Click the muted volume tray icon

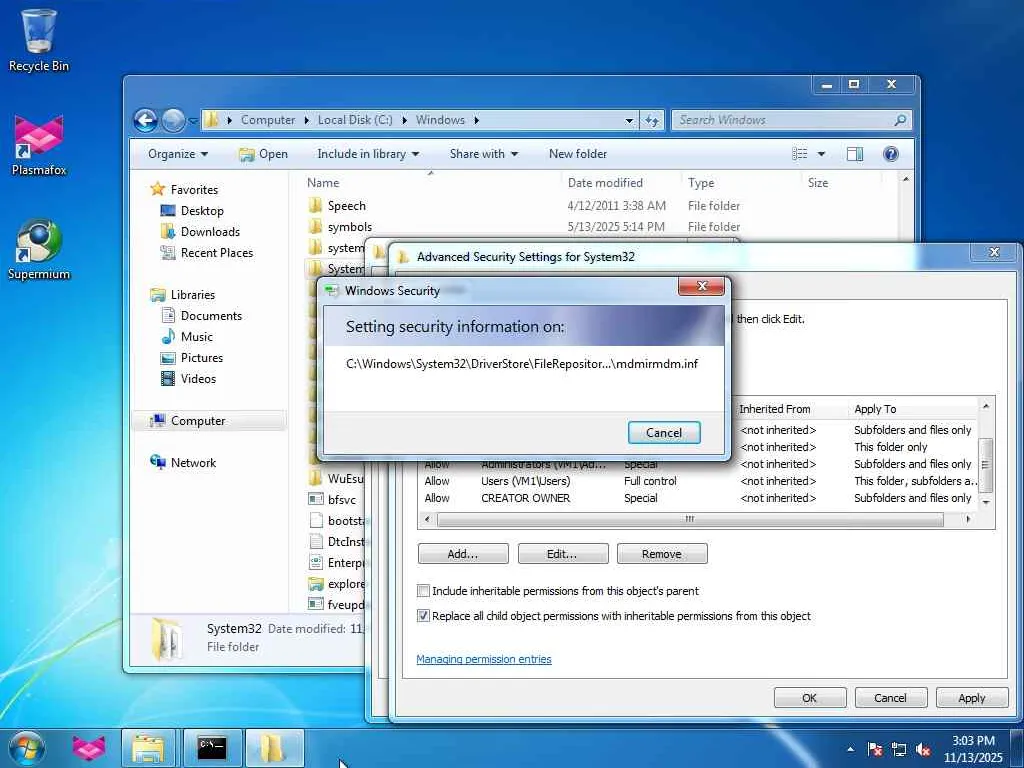tap(923, 749)
